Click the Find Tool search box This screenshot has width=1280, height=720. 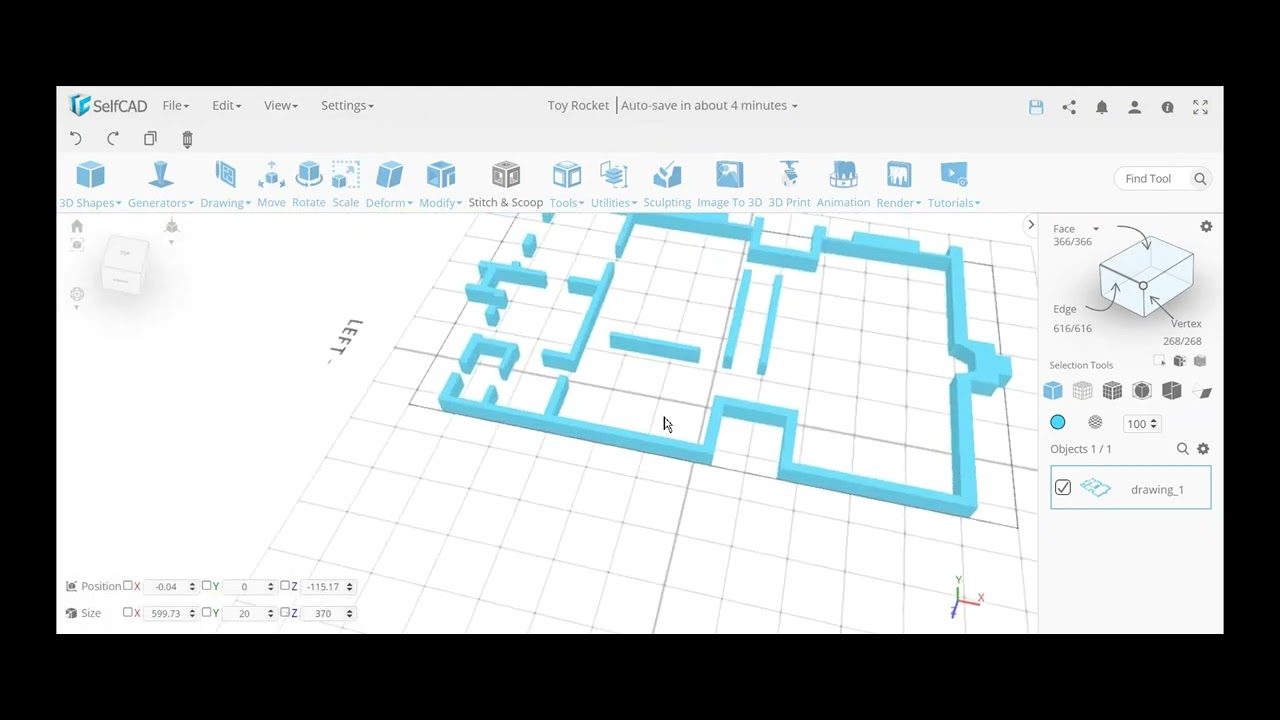[x=1162, y=179]
